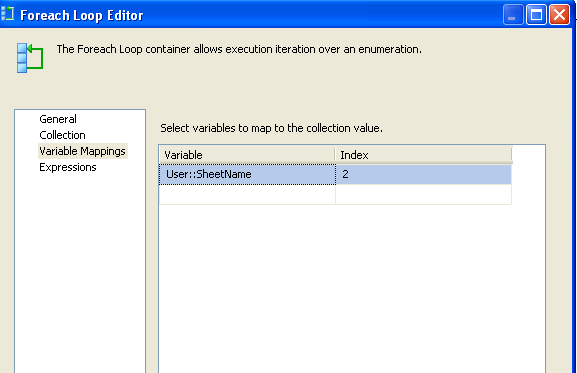Minimize the Foreach Loop Editor window
577x373 pixels.
pos(513,15)
